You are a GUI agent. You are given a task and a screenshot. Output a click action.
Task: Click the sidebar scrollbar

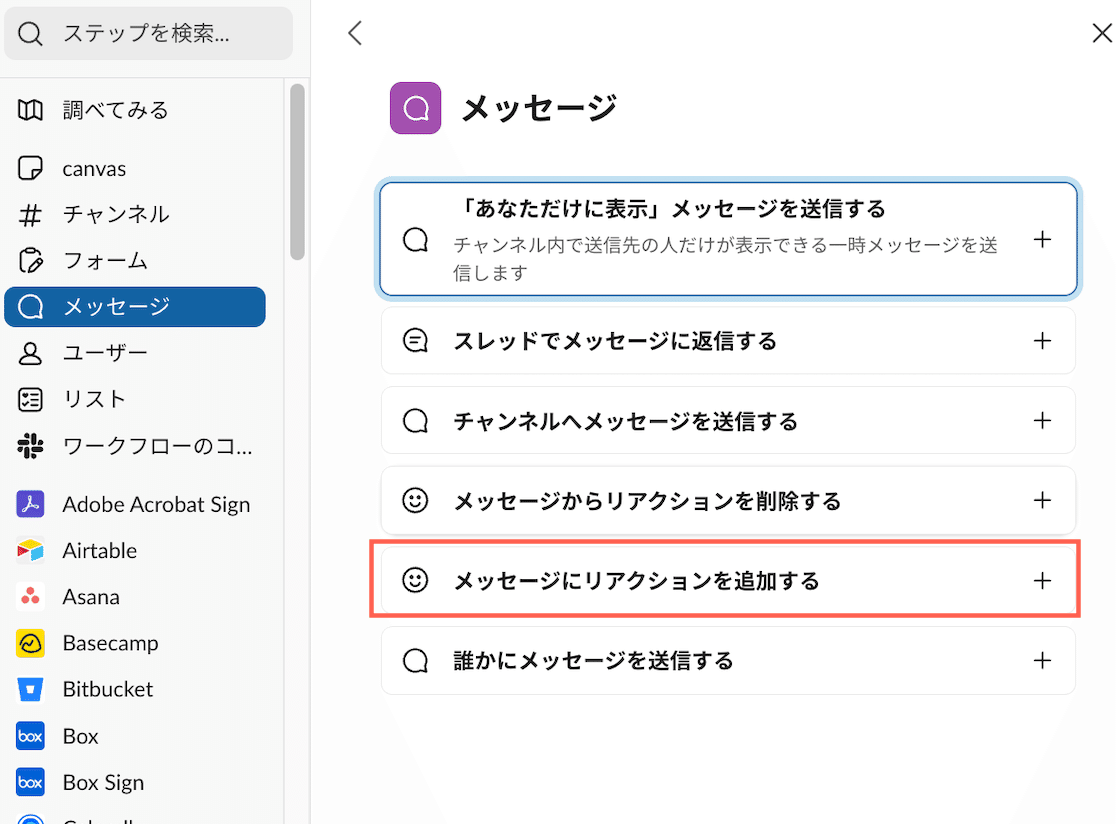click(296, 180)
